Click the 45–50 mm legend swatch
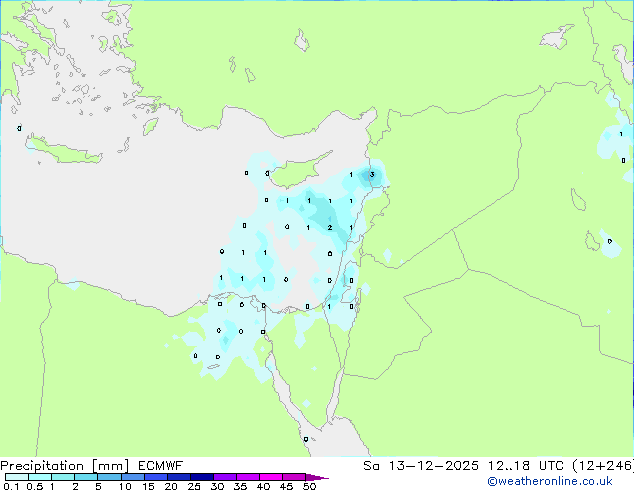The image size is (634, 490). 294,477
